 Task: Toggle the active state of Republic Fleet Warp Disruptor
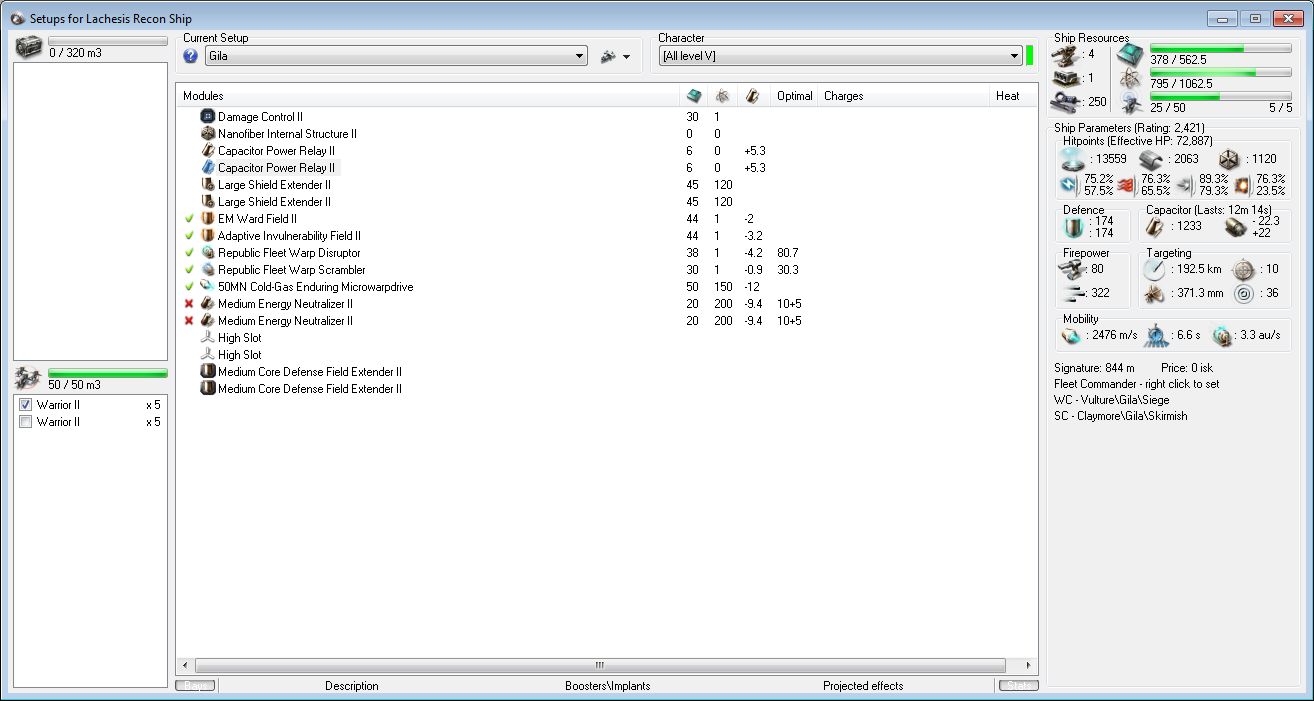[x=189, y=253]
